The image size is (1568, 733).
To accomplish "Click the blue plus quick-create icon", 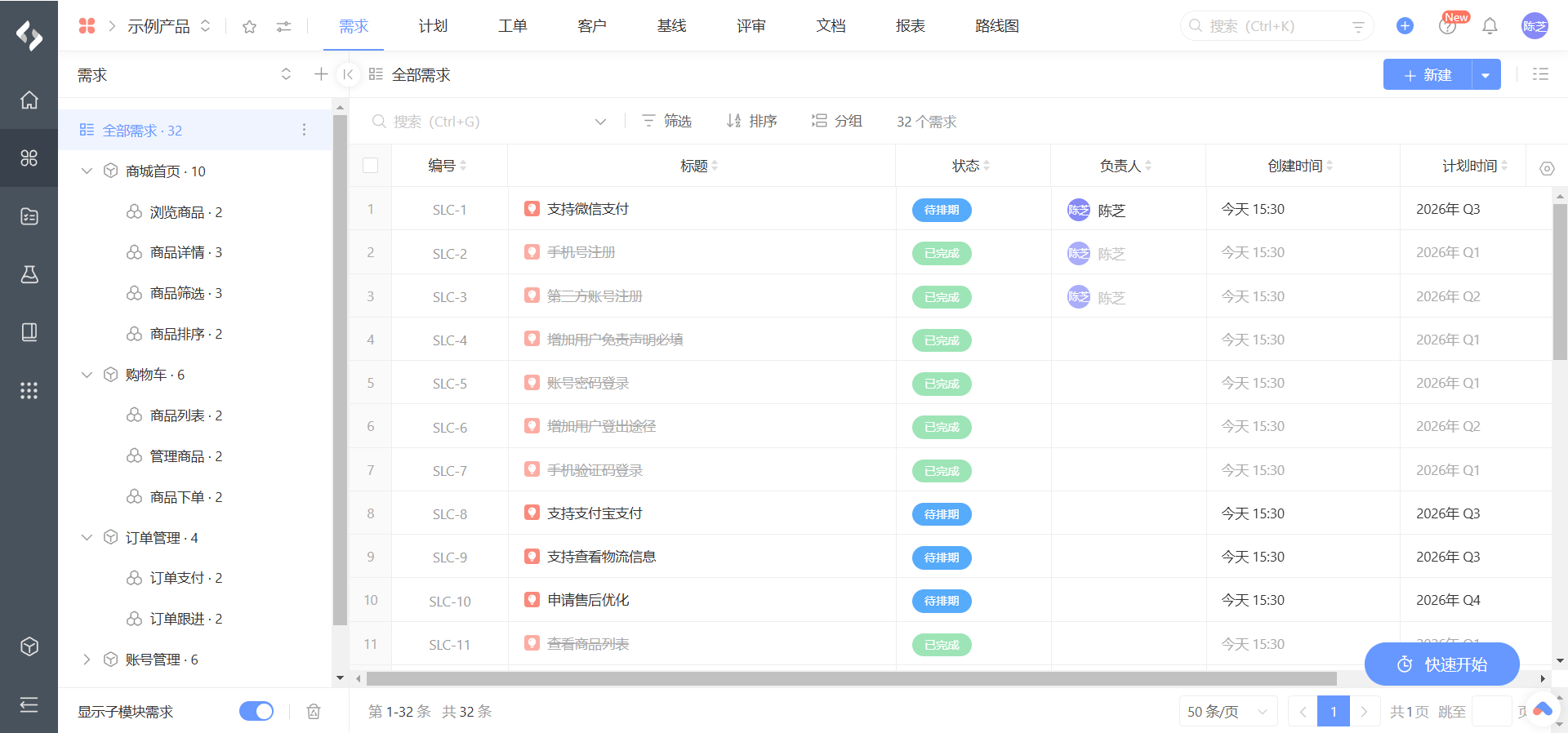I will point(1405,26).
